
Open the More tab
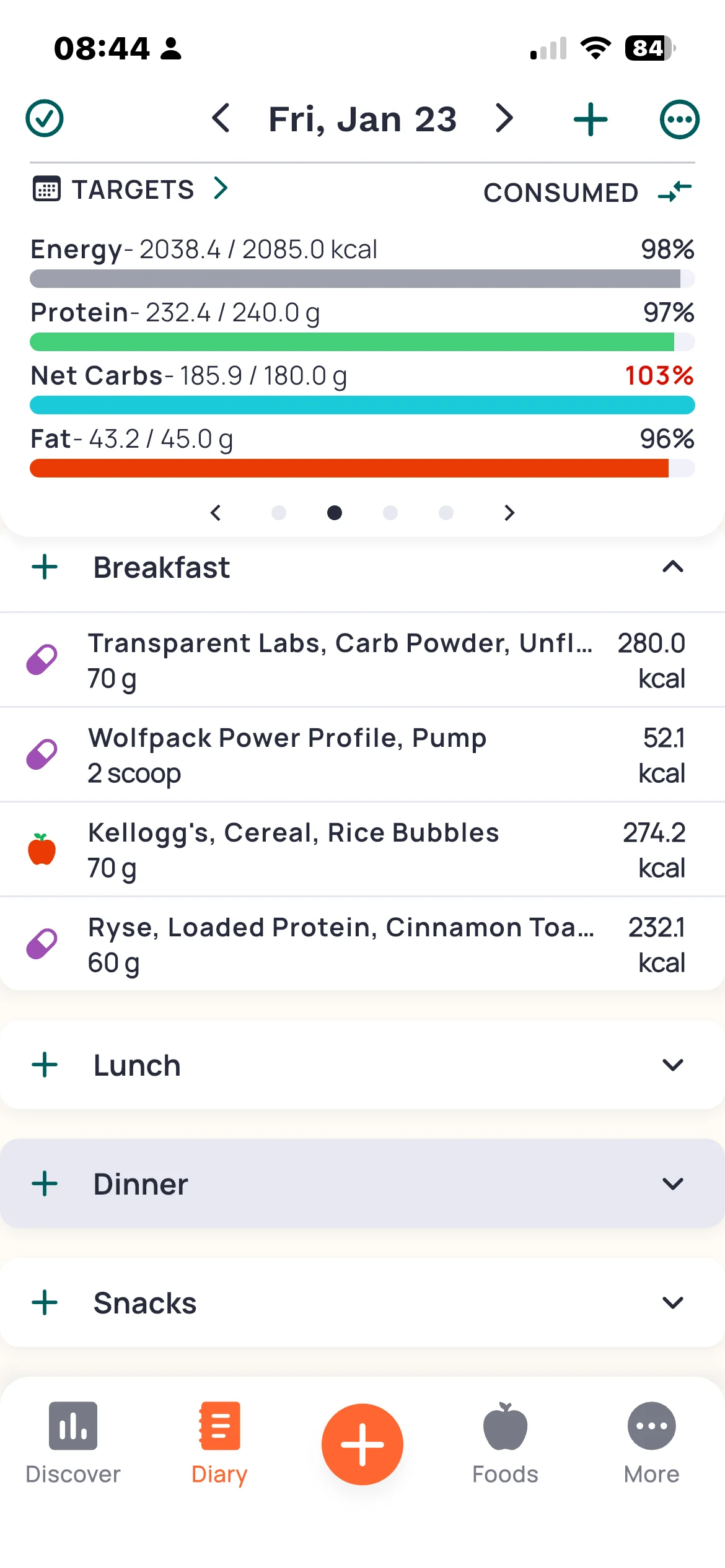click(x=651, y=1443)
